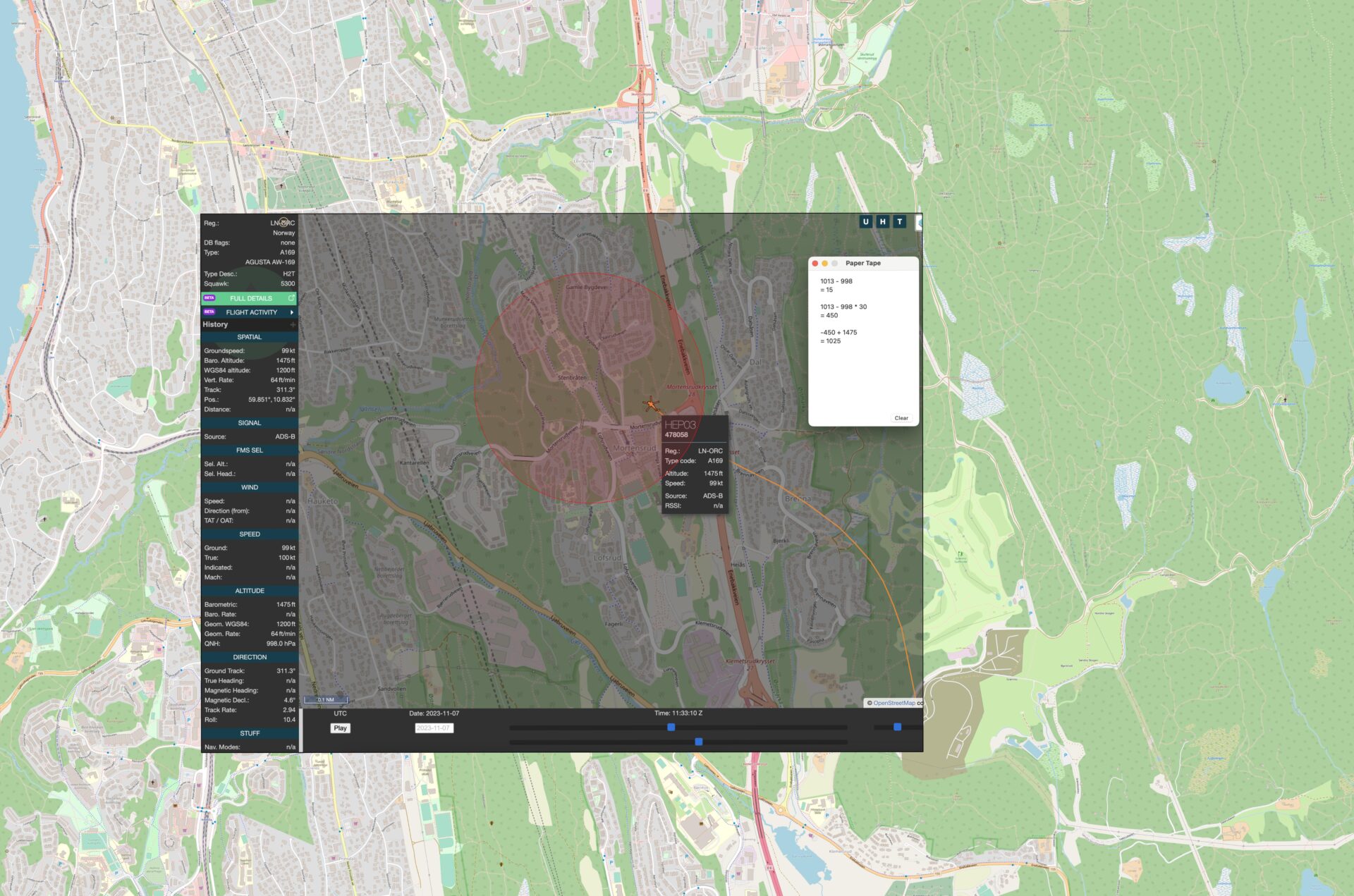
Task: Click the DIRECTION section header
Action: click(x=249, y=657)
